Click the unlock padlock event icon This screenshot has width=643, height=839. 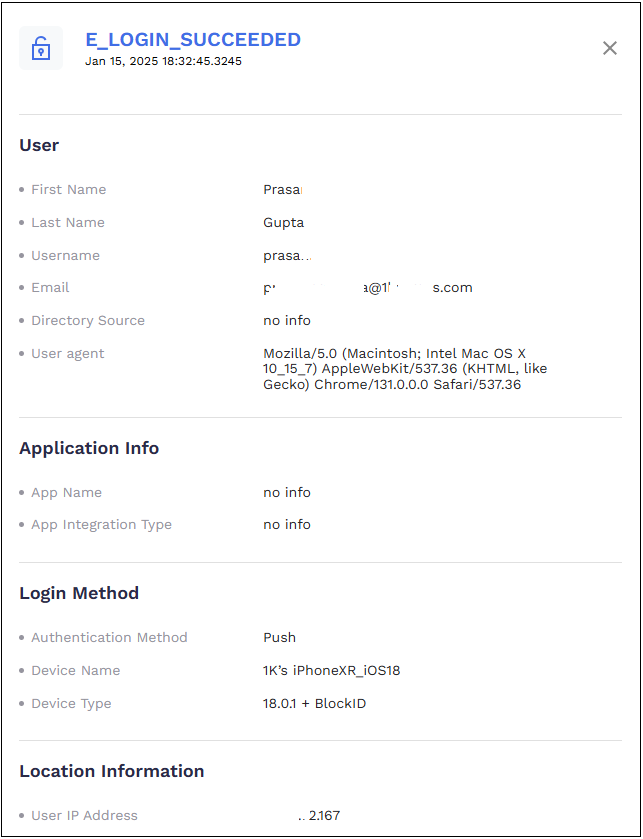[41, 48]
